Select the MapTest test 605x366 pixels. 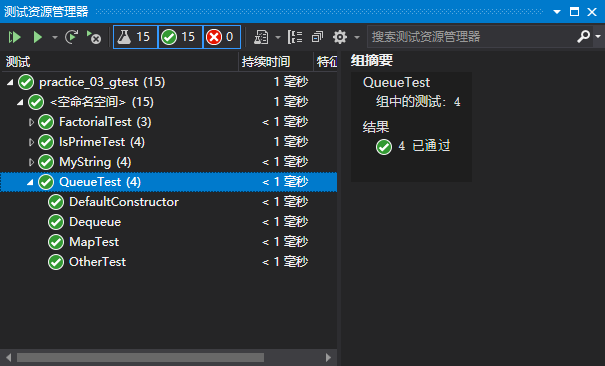point(169,242)
